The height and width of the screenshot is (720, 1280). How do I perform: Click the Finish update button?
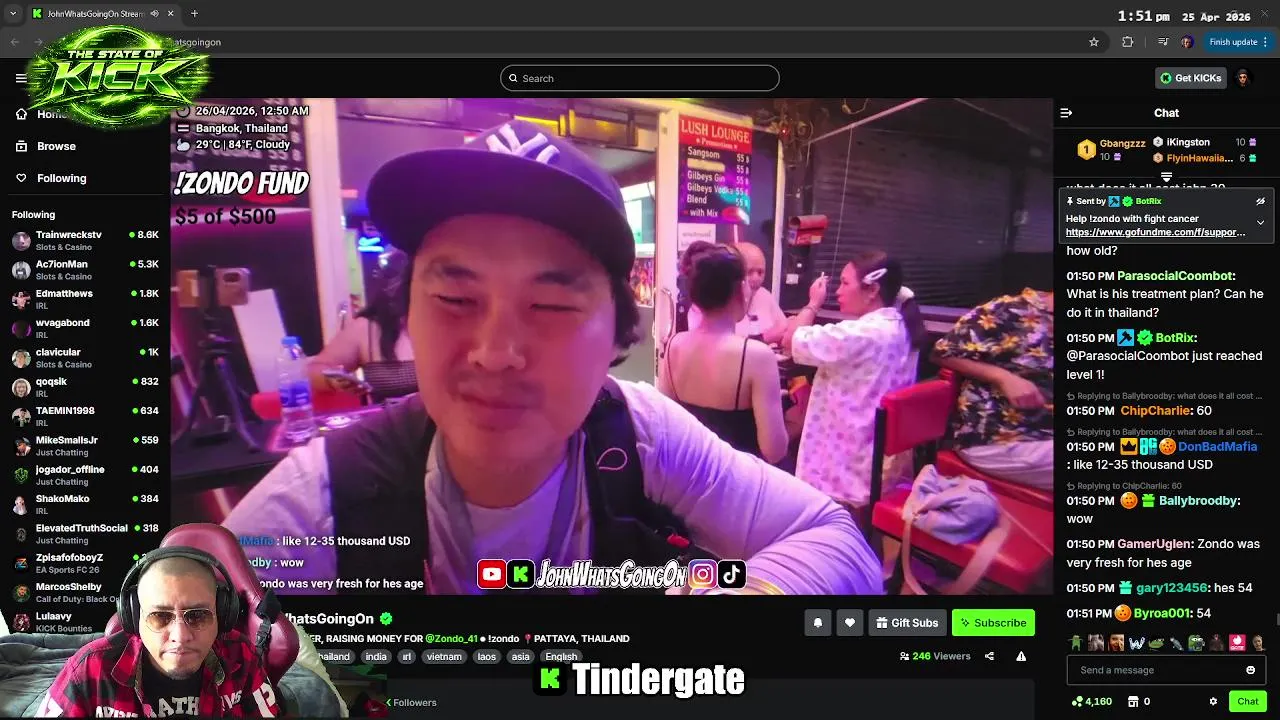click(1238, 42)
